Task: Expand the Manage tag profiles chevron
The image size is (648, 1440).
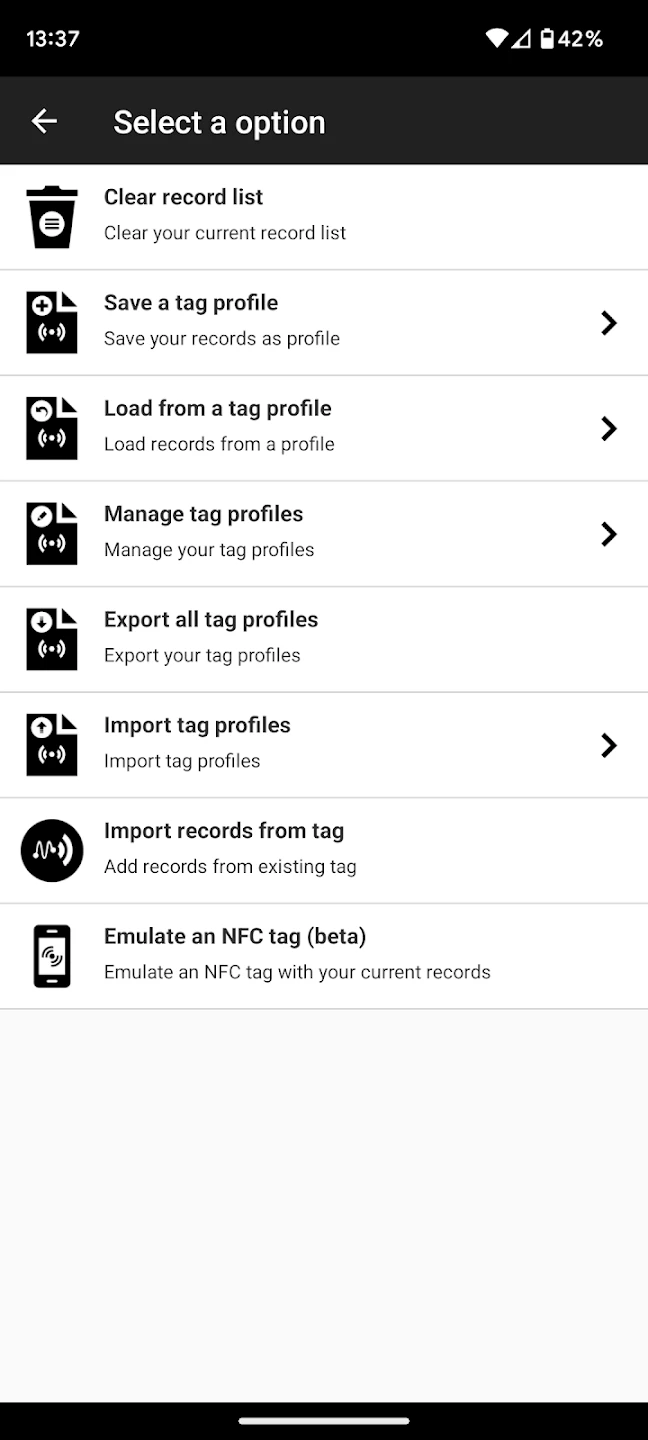Action: click(x=608, y=534)
